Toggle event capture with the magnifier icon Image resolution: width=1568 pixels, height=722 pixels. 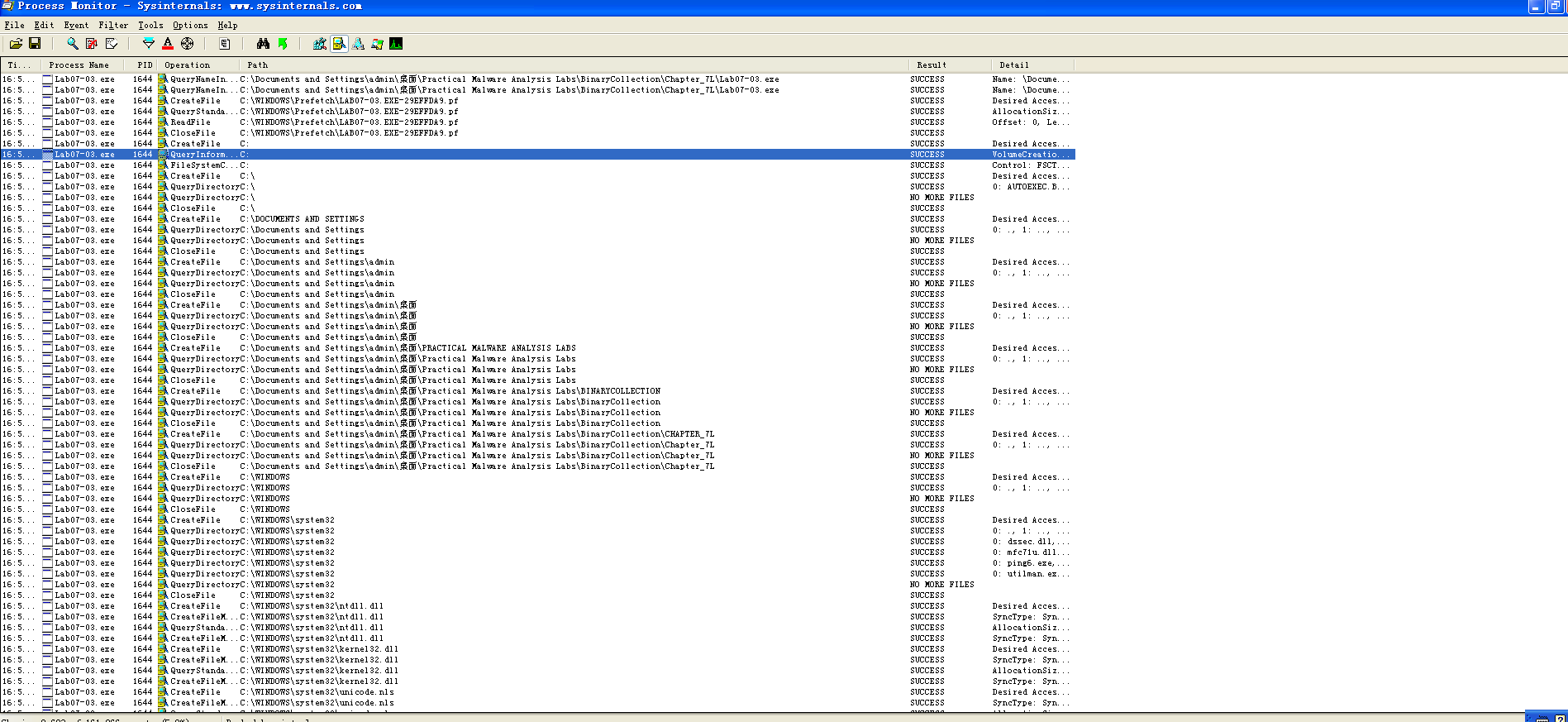[73, 44]
